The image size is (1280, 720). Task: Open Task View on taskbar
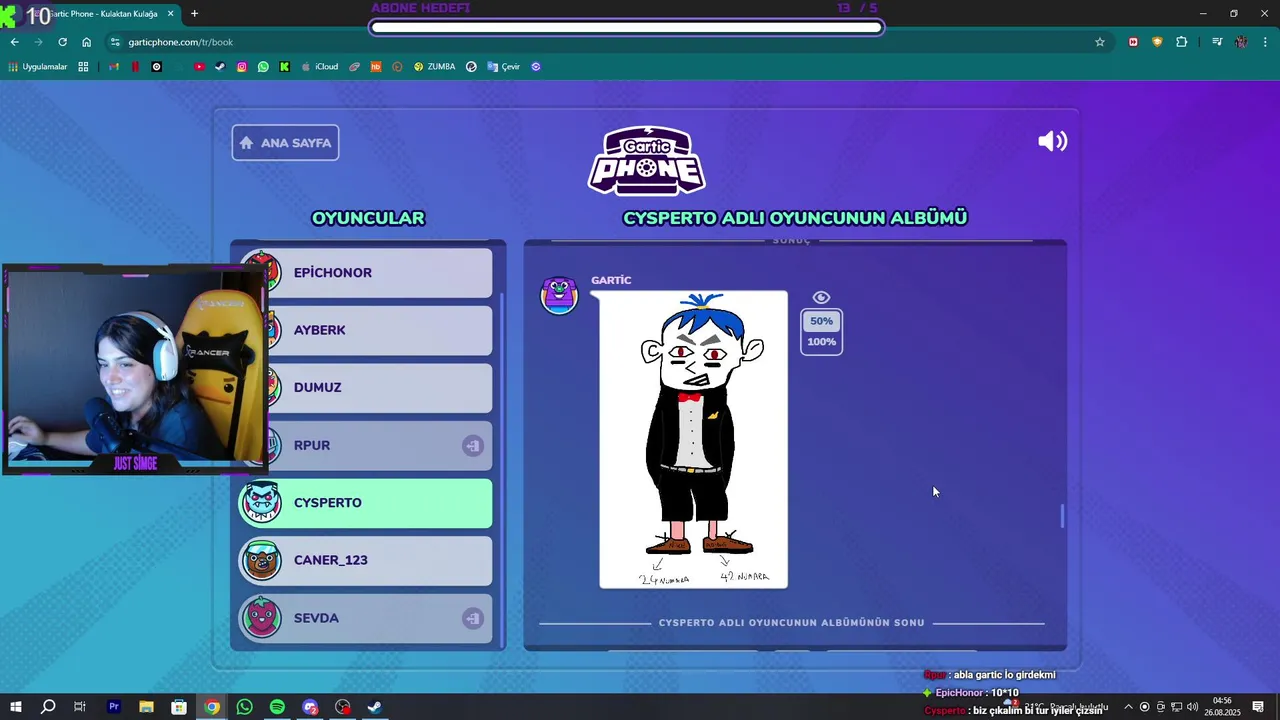[x=80, y=707]
